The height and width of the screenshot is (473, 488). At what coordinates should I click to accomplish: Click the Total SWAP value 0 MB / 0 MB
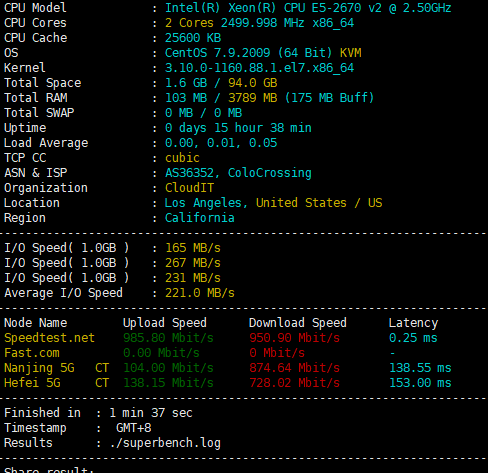(x=203, y=113)
